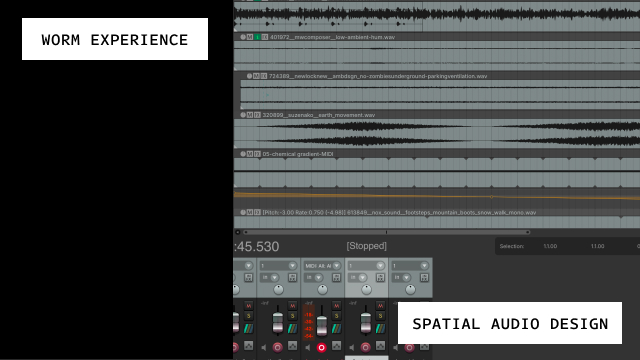Open FX on the low-ambient-hum item
This screenshot has width=640, height=360.
point(265,37)
